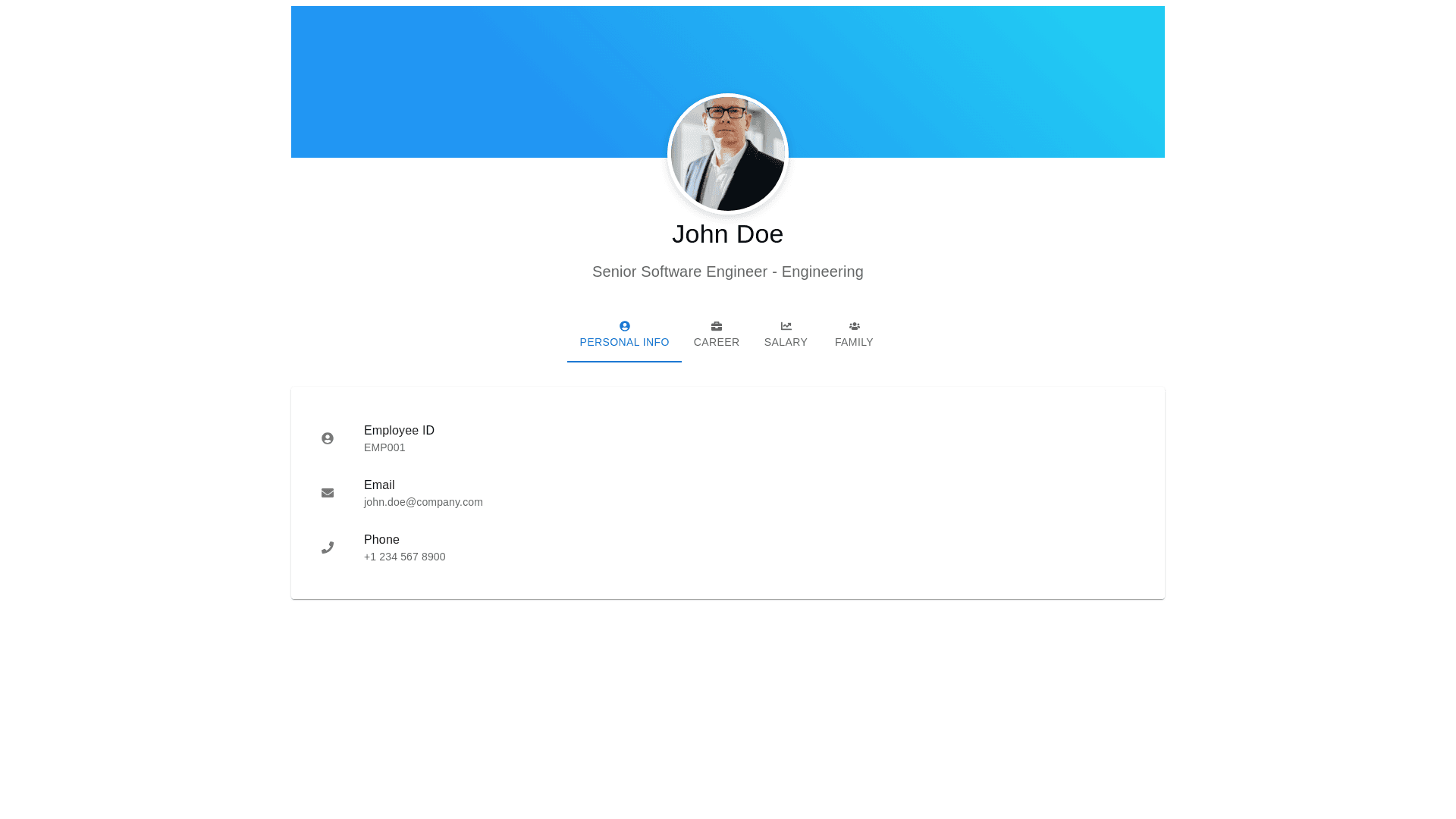Open John Doe's profile photo
Viewport: 1456px width, 819px height.
(x=727, y=154)
